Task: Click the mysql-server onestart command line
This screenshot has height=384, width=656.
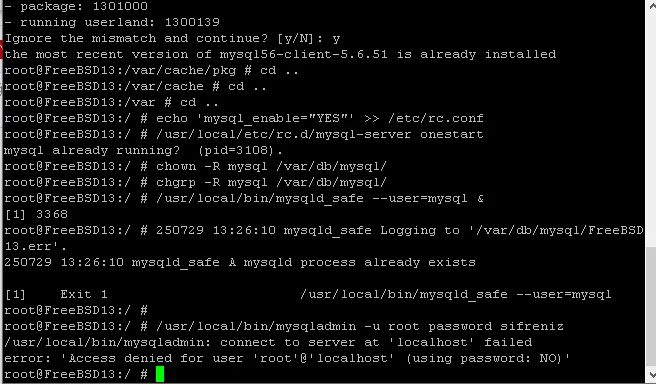Action: pos(244,134)
